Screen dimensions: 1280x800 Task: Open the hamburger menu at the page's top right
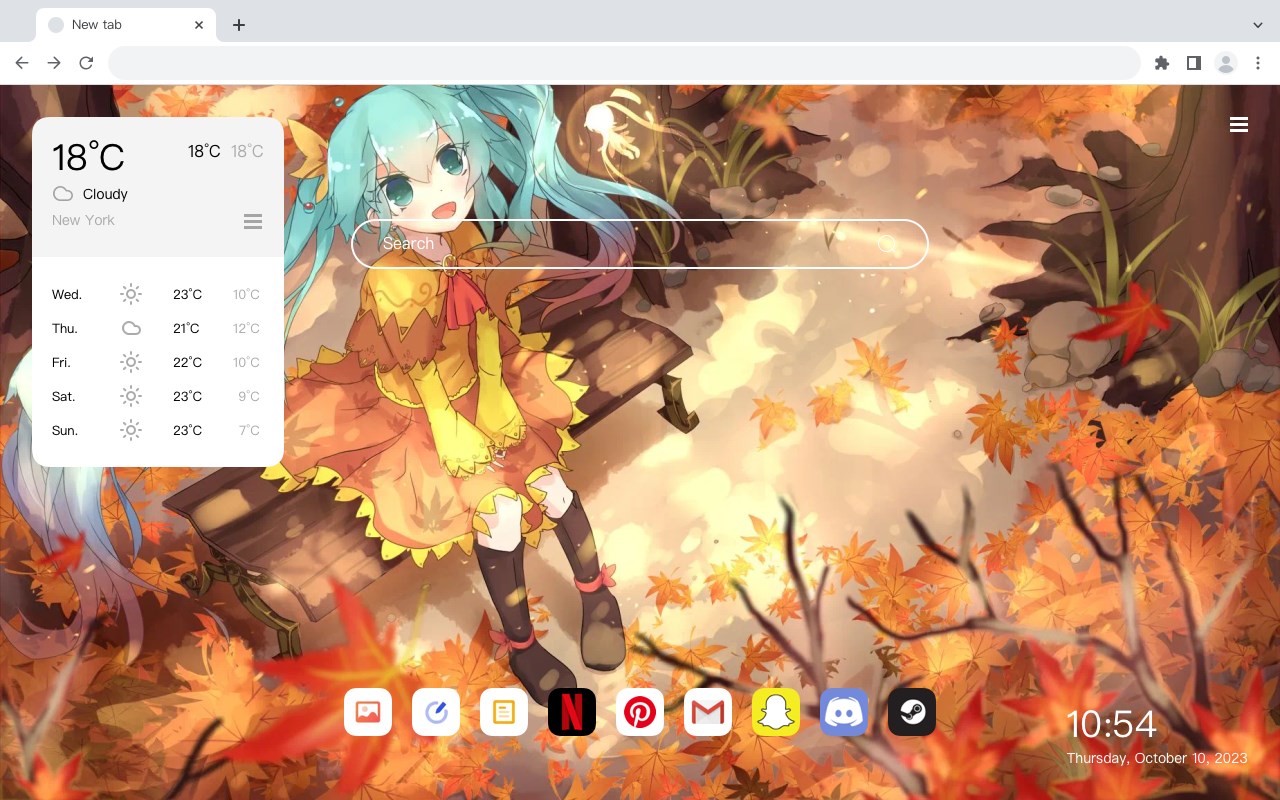point(1239,125)
